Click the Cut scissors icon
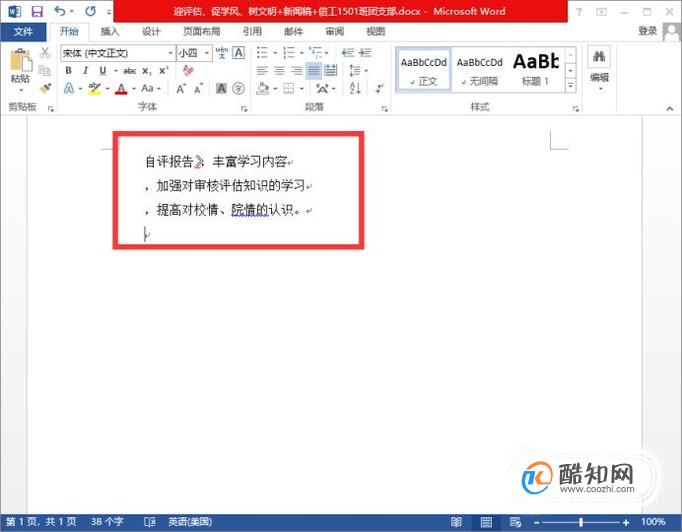The height and width of the screenshot is (532, 682). (x=45, y=53)
